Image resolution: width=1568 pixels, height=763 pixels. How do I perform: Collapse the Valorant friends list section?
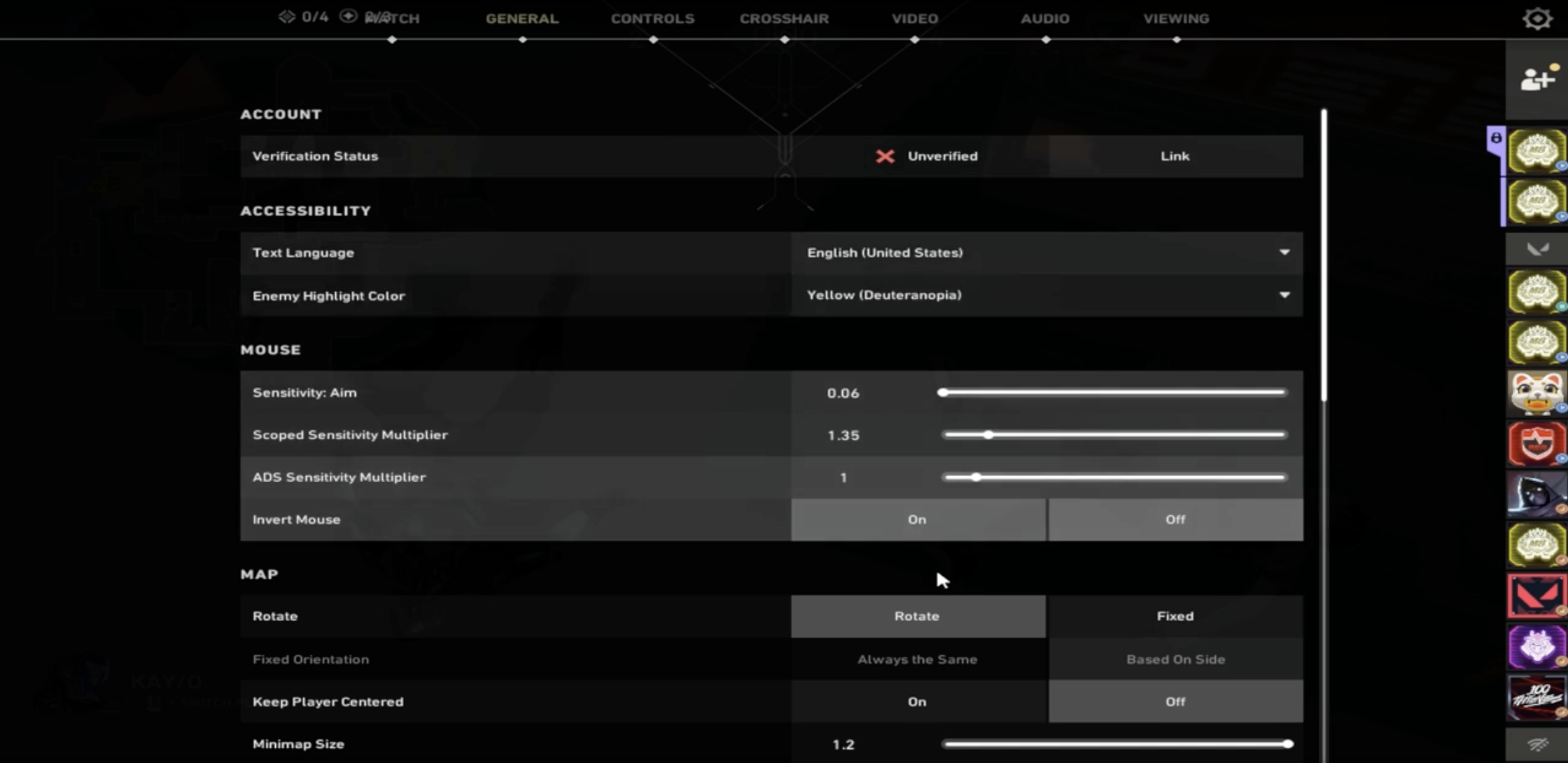click(x=1537, y=249)
